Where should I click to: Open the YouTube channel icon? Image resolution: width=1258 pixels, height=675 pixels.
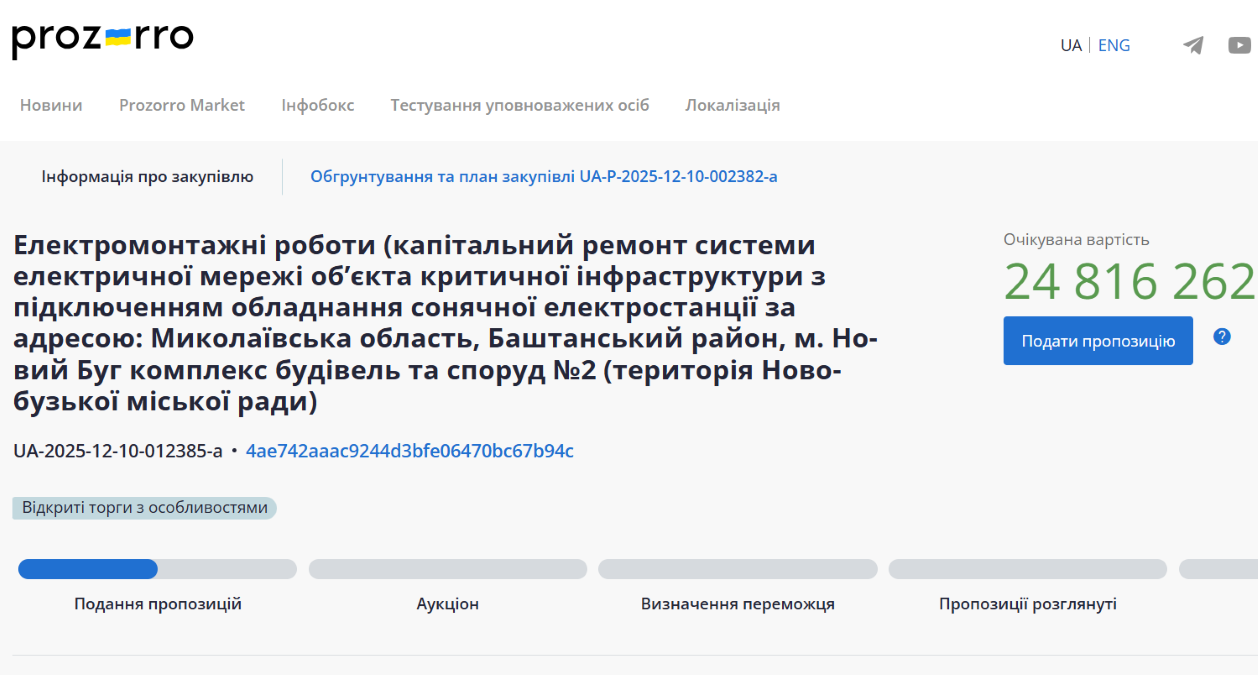pyautogui.click(x=1239, y=45)
